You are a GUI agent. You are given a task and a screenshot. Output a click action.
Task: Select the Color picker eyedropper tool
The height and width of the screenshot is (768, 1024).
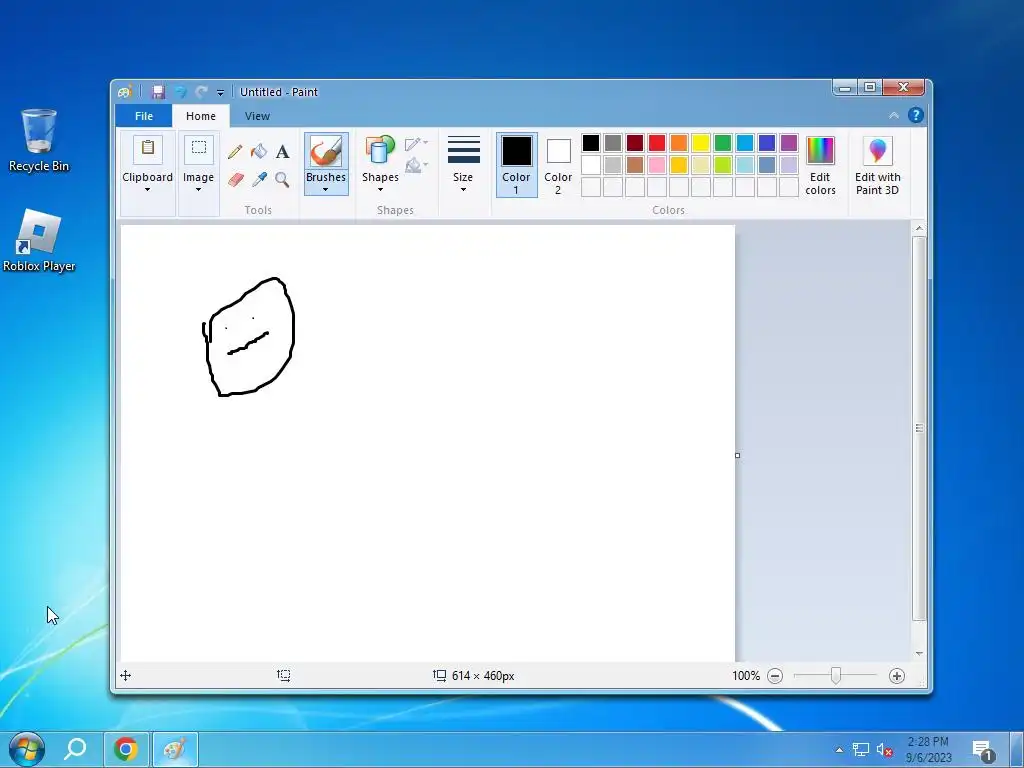click(259, 179)
